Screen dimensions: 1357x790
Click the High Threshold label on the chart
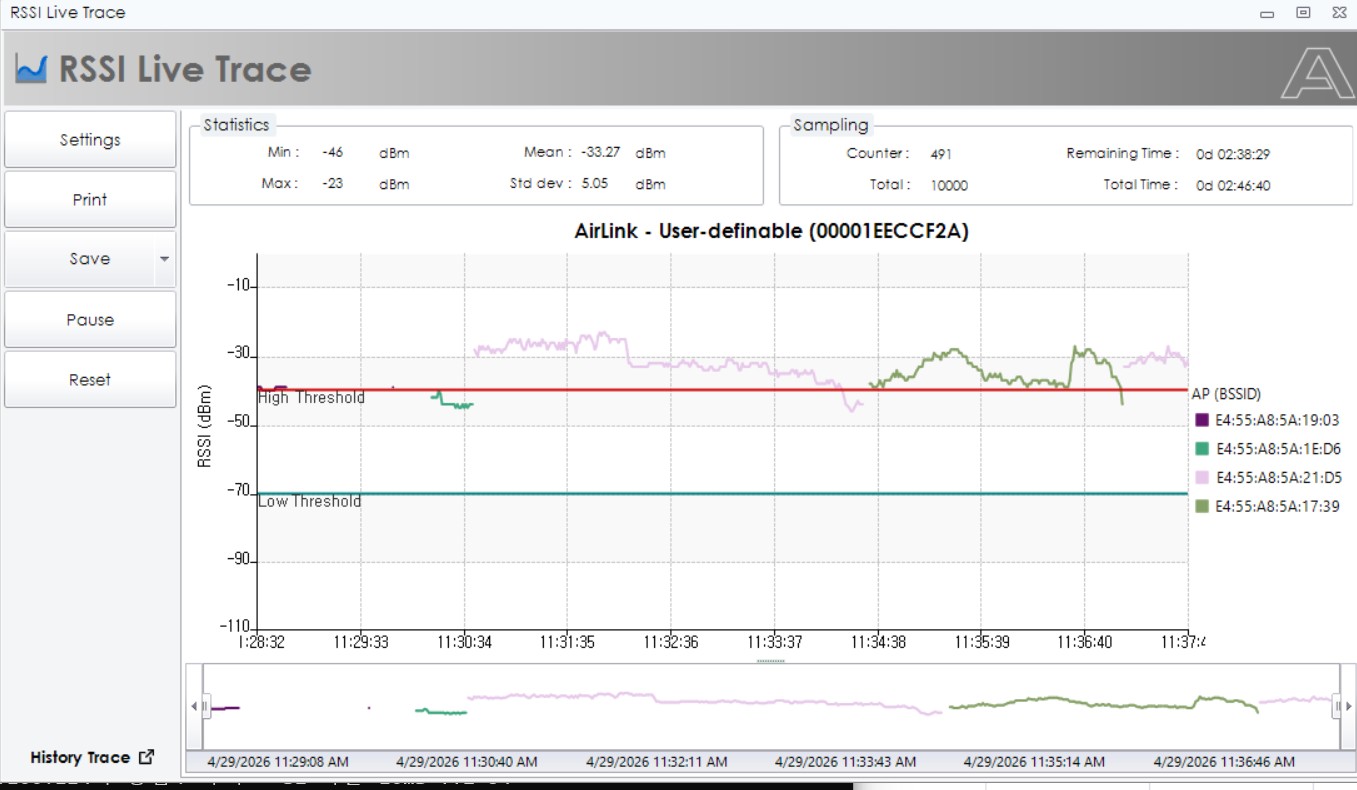coord(311,398)
